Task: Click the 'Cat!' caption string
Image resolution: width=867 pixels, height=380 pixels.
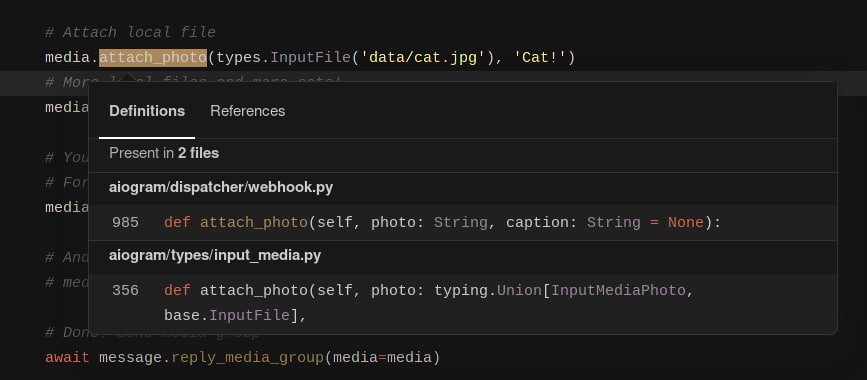Action: (x=540, y=58)
